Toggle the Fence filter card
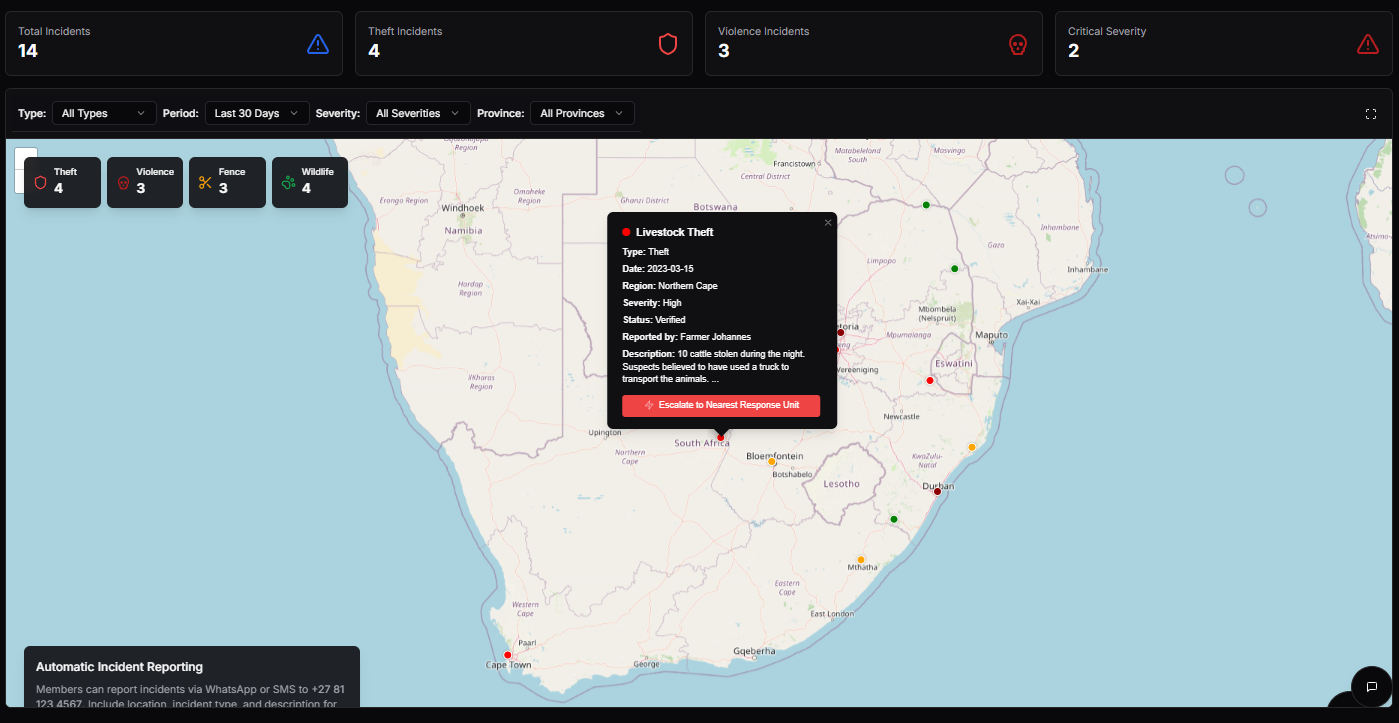Viewport: 1399px width, 723px height. tap(227, 182)
